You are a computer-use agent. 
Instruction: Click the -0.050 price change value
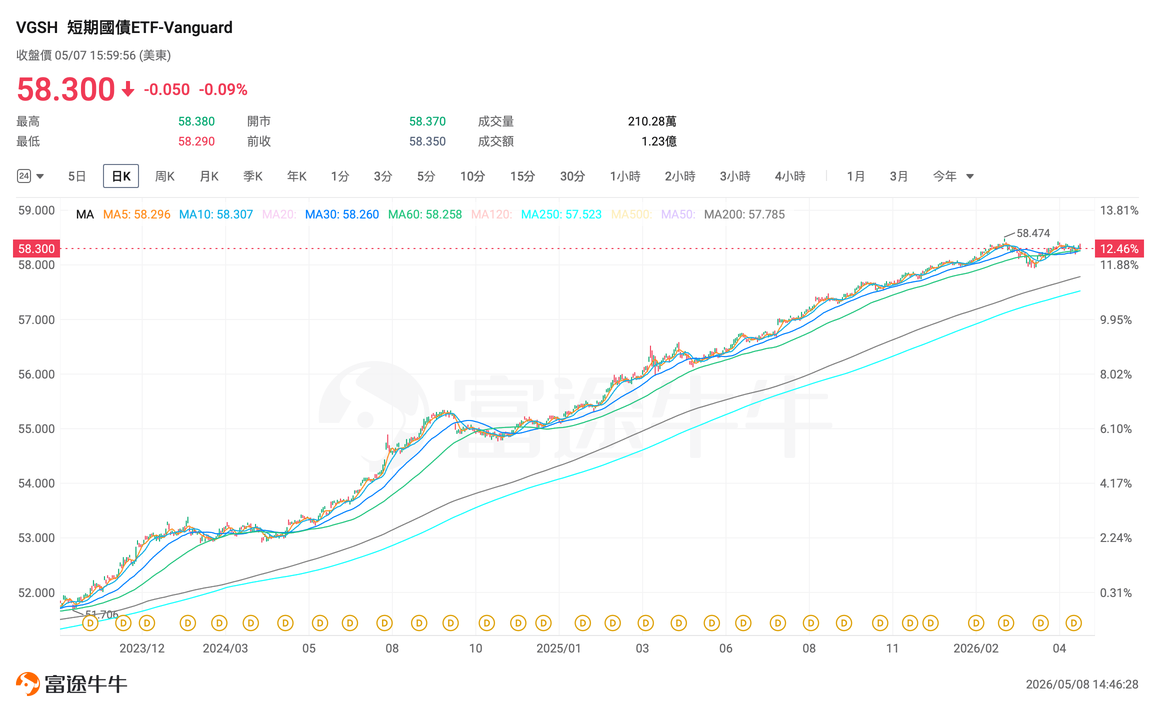pos(166,89)
